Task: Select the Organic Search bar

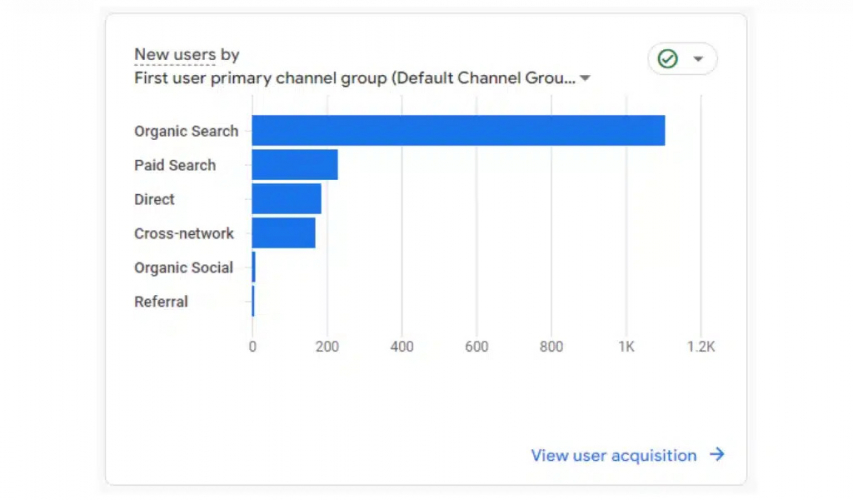Action: pos(458,131)
